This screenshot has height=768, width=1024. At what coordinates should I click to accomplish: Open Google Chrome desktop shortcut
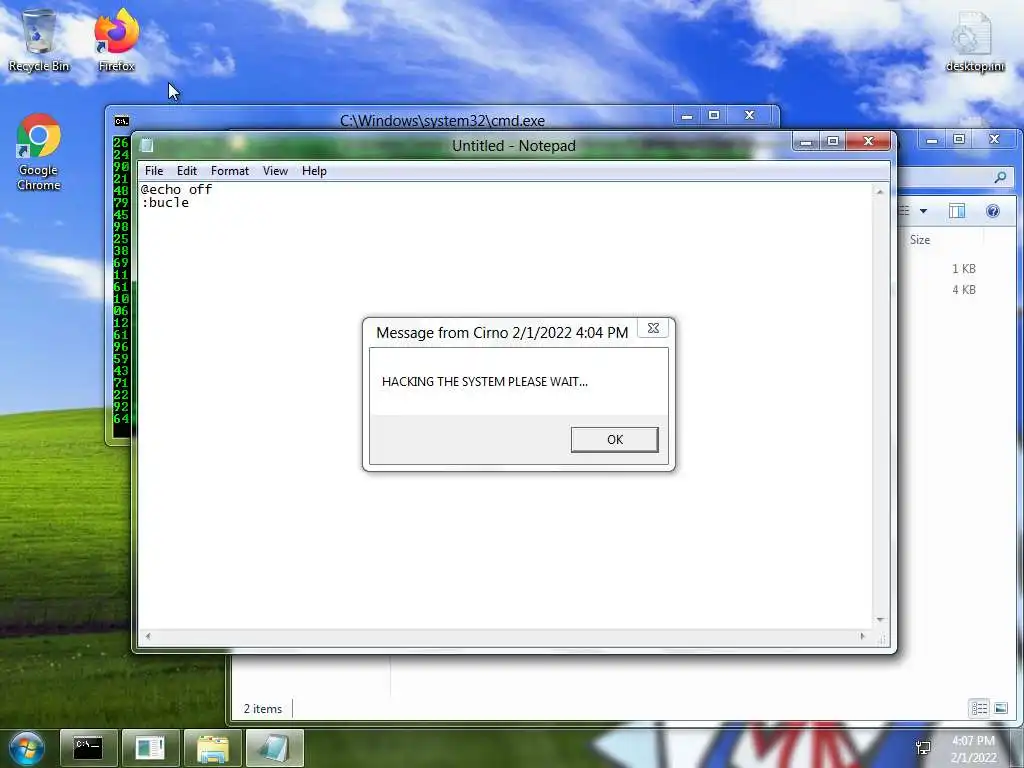(x=39, y=153)
